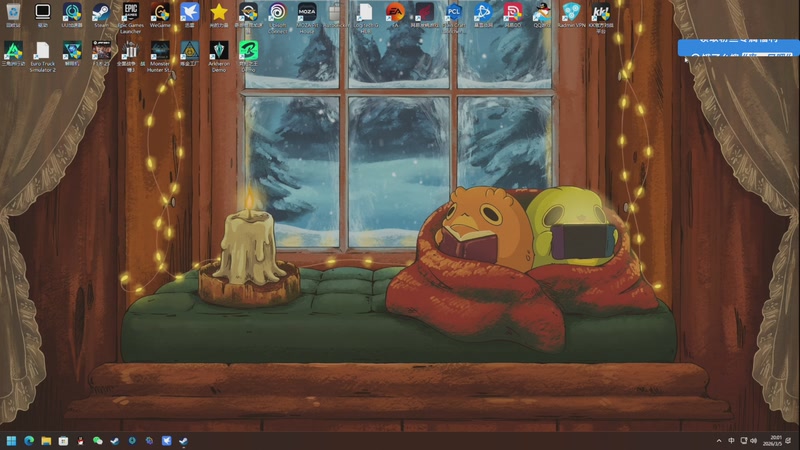Open the Recycle Bin desktop icon
Image resolution: width=800 pixels, height=450 pixels.
tap(13, 15)
